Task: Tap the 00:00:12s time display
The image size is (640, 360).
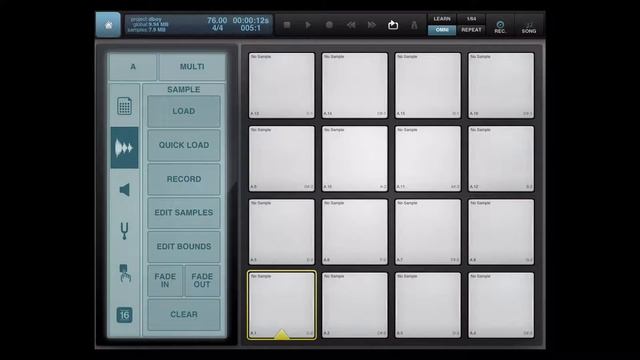Action: click(251, 20)
